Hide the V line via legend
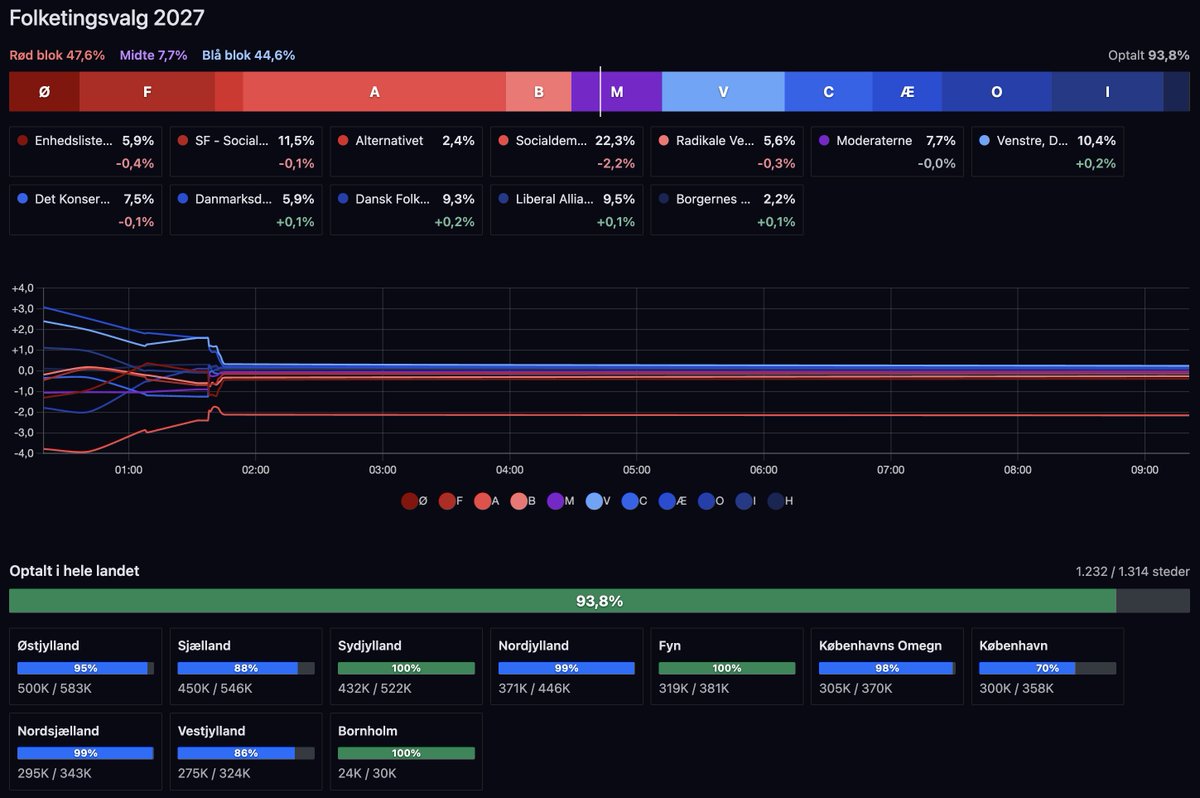 click(598, 501)
